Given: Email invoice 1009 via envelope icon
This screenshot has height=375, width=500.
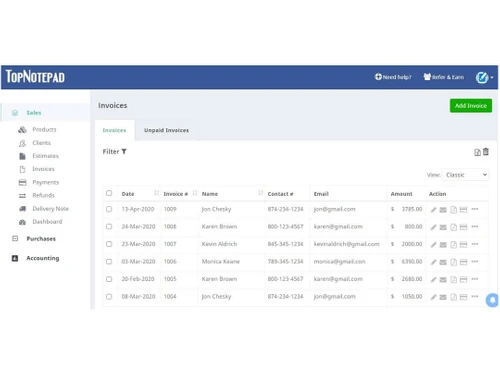Looking at the screenshot, I should coord(443,210).
